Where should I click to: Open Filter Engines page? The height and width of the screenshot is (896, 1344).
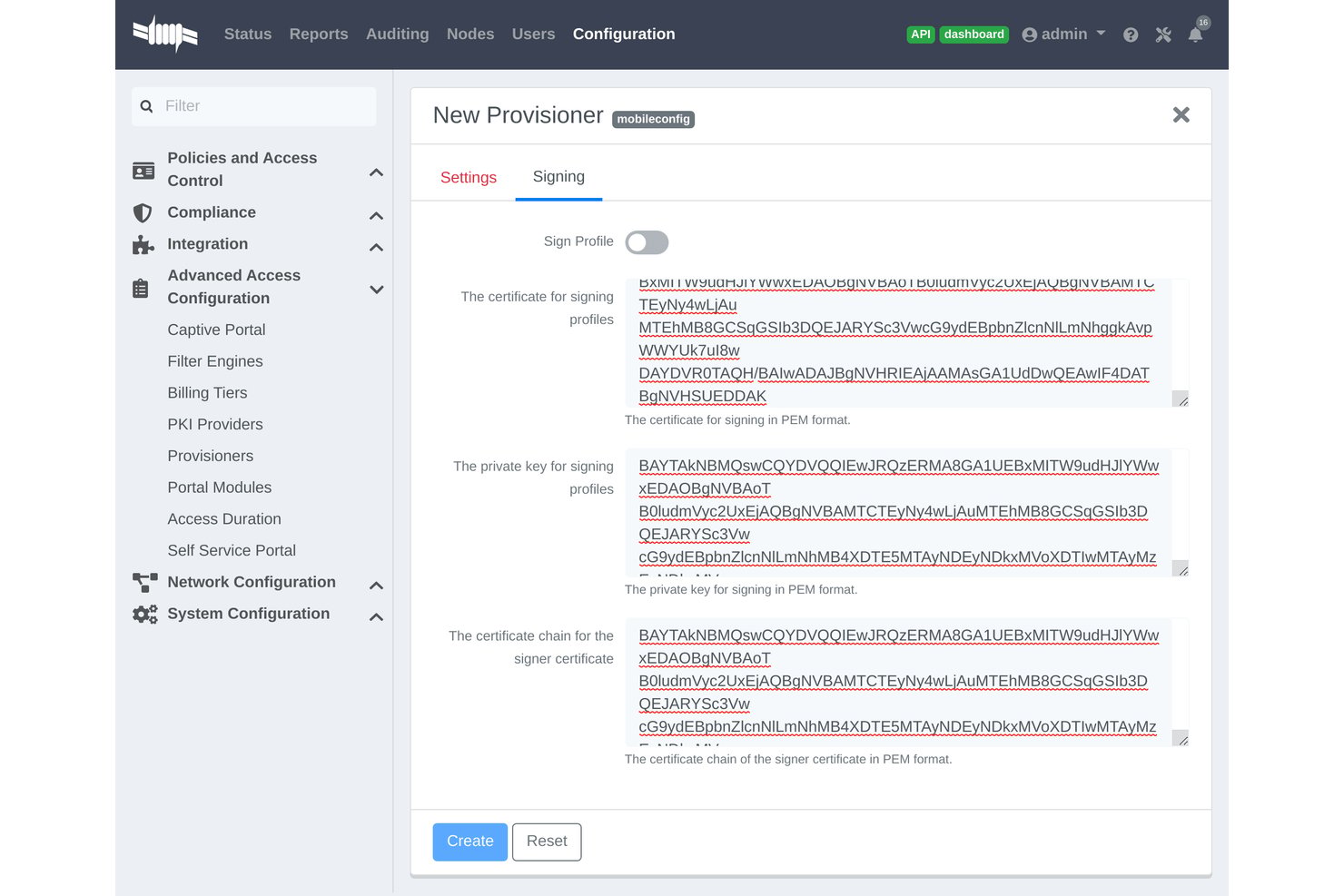(215, 361)
